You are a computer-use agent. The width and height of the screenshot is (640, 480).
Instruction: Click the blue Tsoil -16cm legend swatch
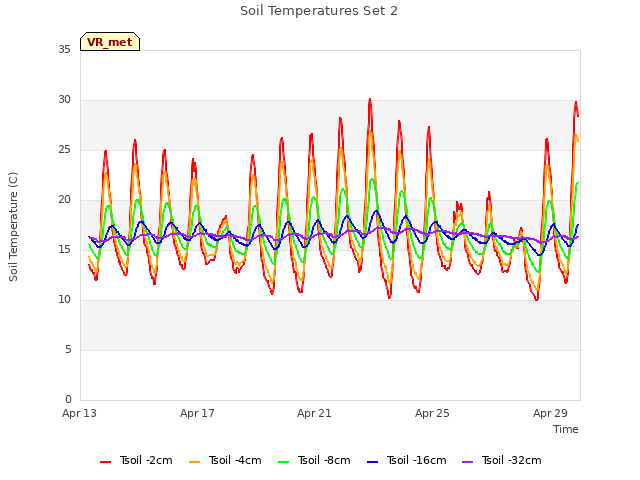pos(372,462)
